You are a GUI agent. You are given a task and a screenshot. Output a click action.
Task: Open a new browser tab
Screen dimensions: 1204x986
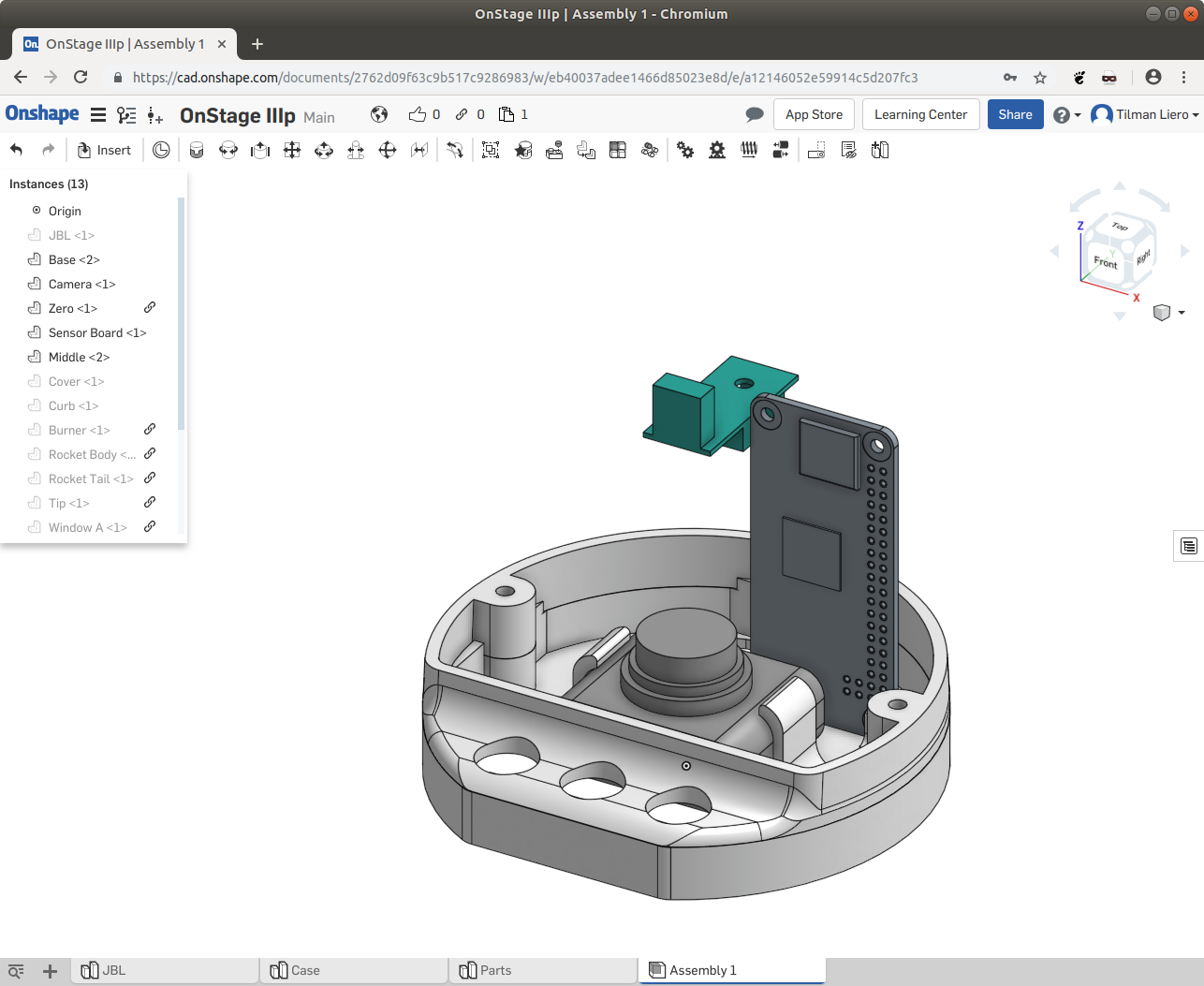click(x=257, y=44)
